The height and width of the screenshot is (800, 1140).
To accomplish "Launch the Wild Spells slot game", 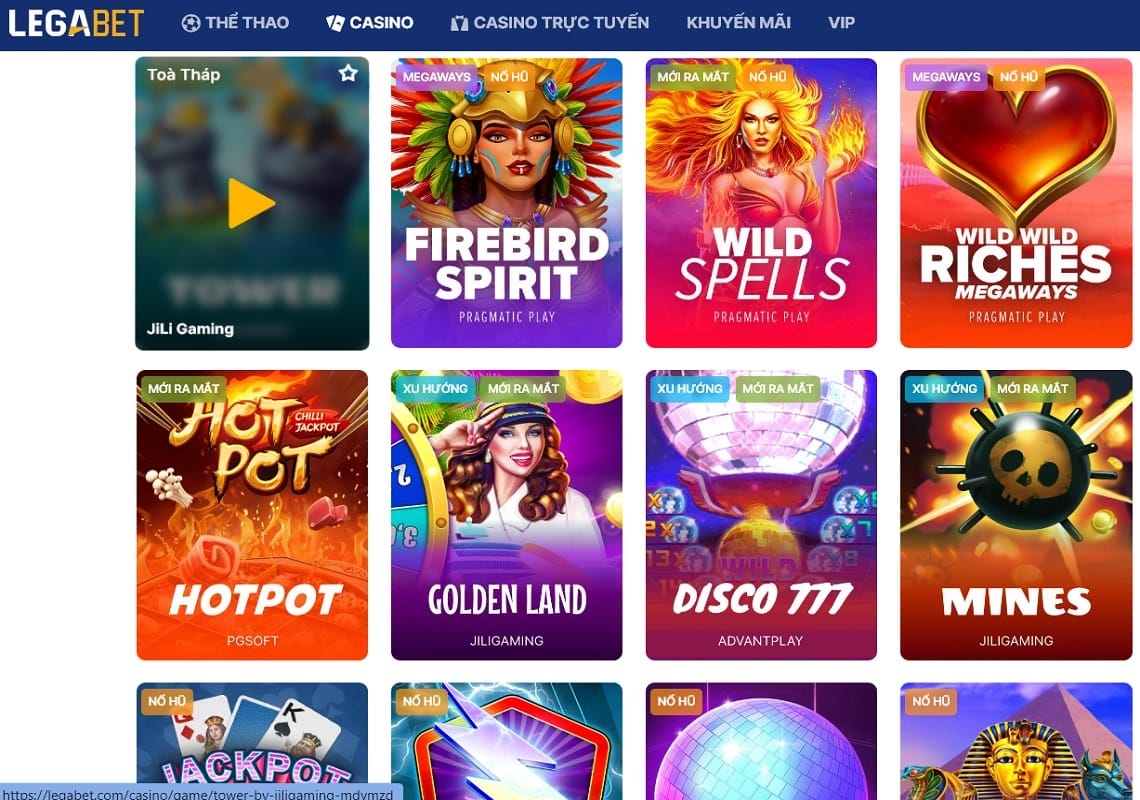I will click(x=761, y=203).
